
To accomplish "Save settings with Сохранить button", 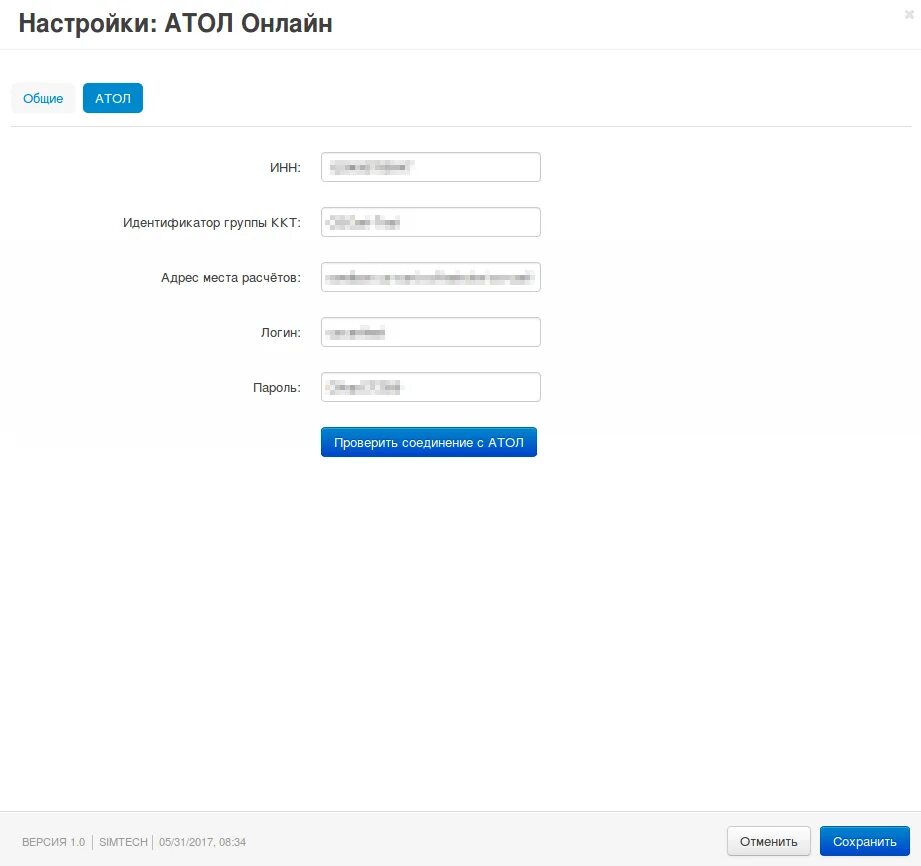I will (865, 841).
